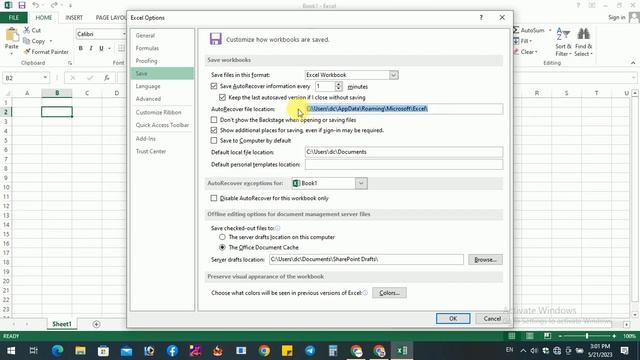
Task: Click the Fill down icon
Action: [x=516, y=41]
